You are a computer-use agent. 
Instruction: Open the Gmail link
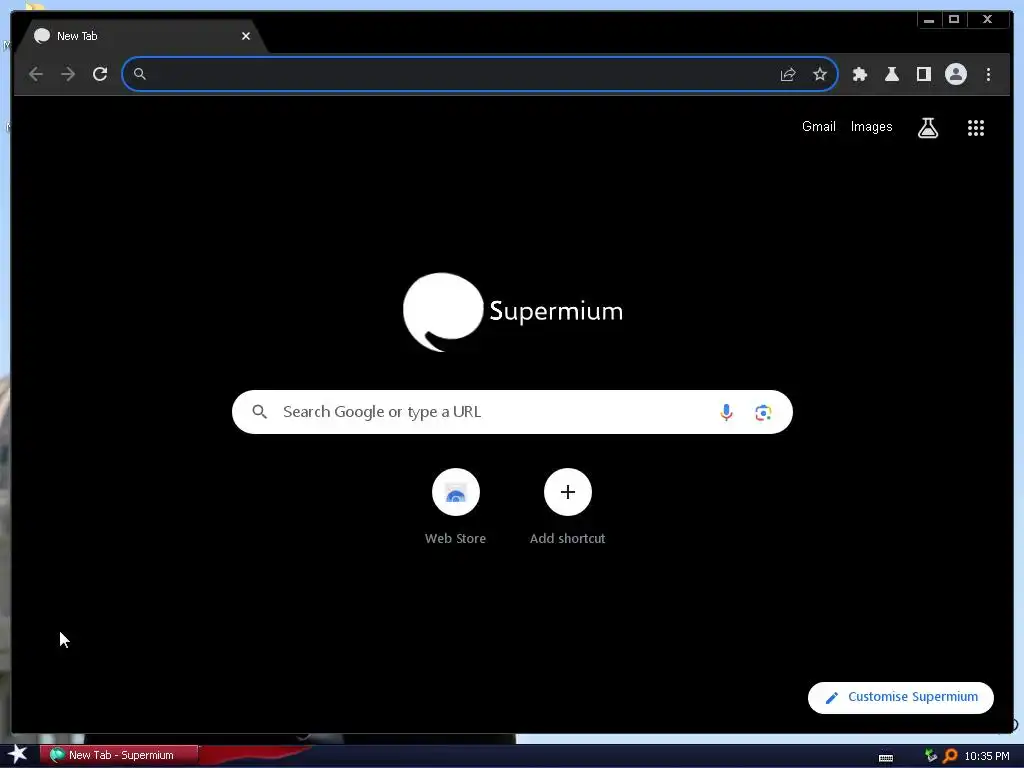tap(818, 127)
